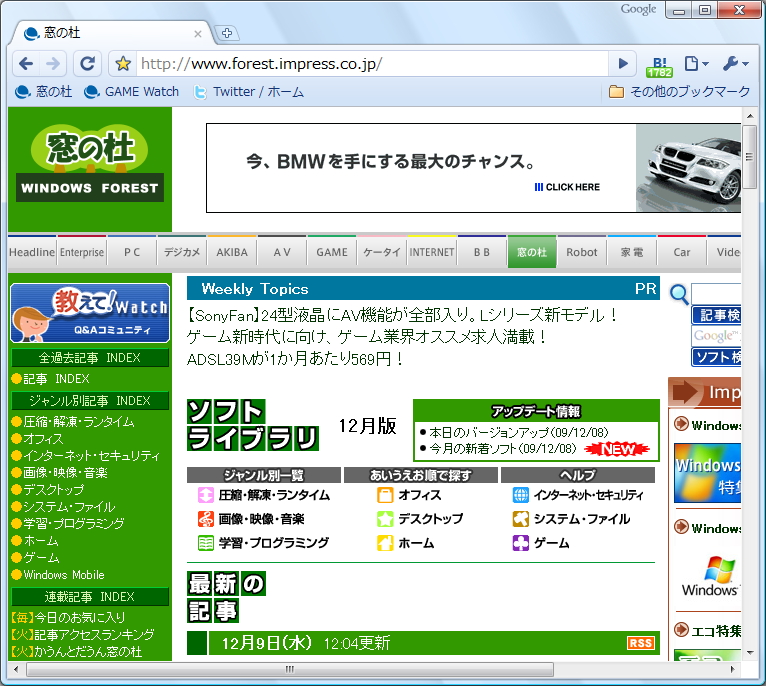This screenshot has width=766, height=686.
Task: Focus the site search input field
Action: coord(716,294)
